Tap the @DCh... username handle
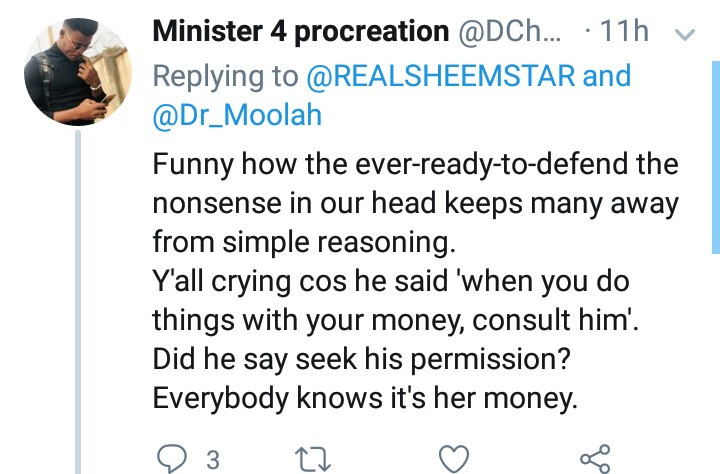This screenshot has height=474, width=720. click(x=510, y=32)
